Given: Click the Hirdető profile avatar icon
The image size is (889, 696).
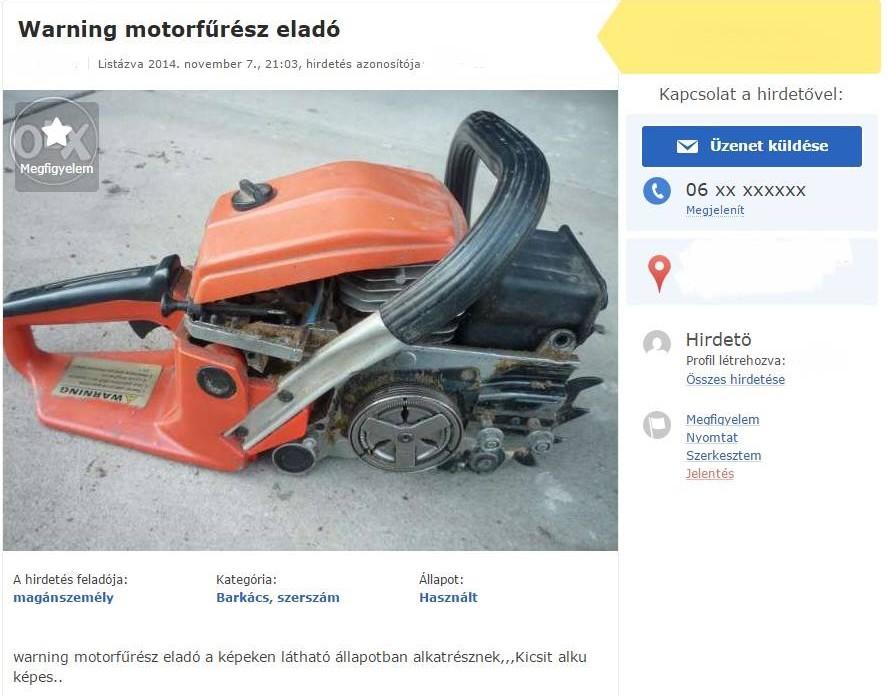Looking at the screenshot, I should 657,343.
